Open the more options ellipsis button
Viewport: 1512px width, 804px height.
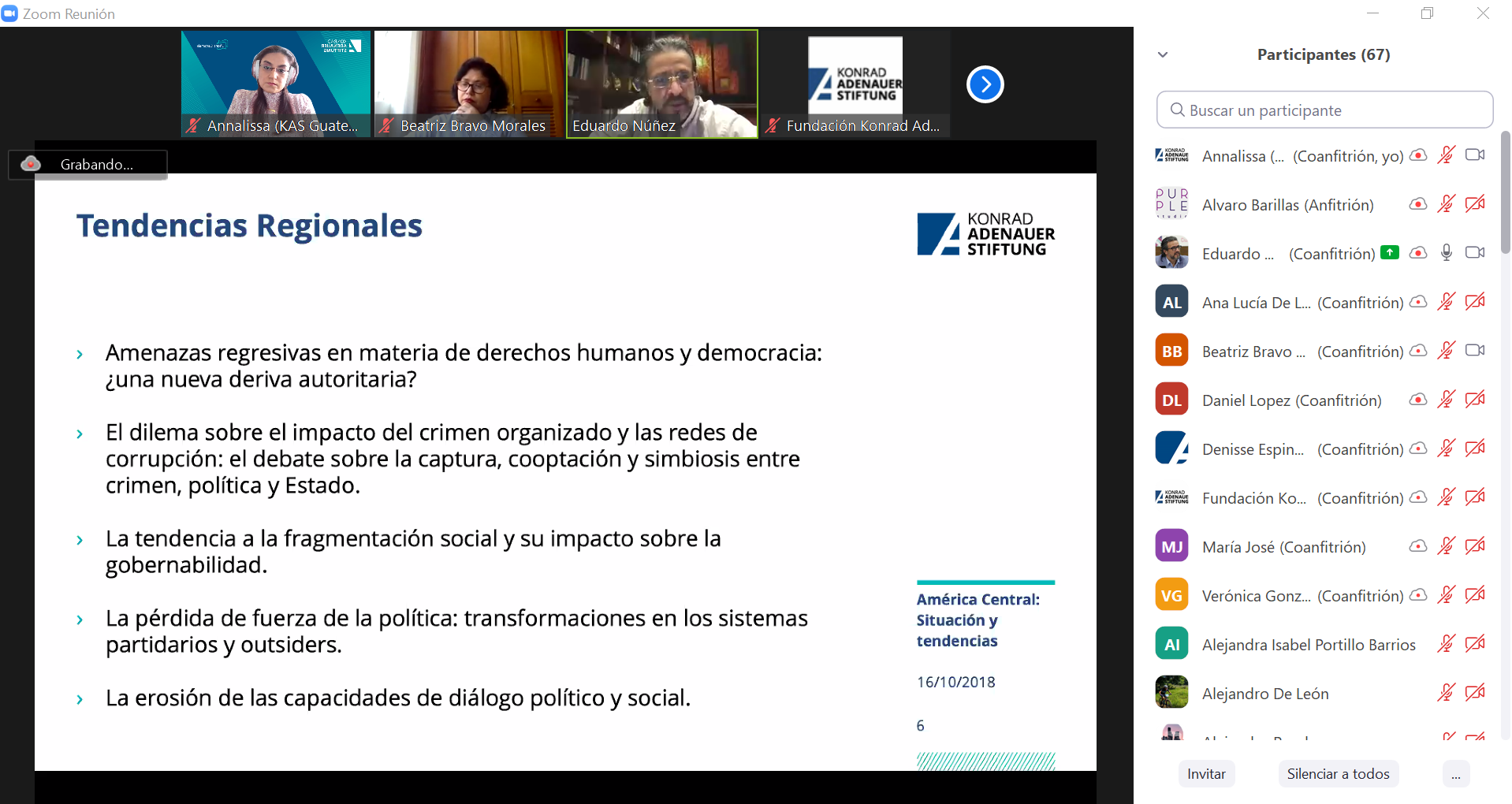(x=1456, y=774)
